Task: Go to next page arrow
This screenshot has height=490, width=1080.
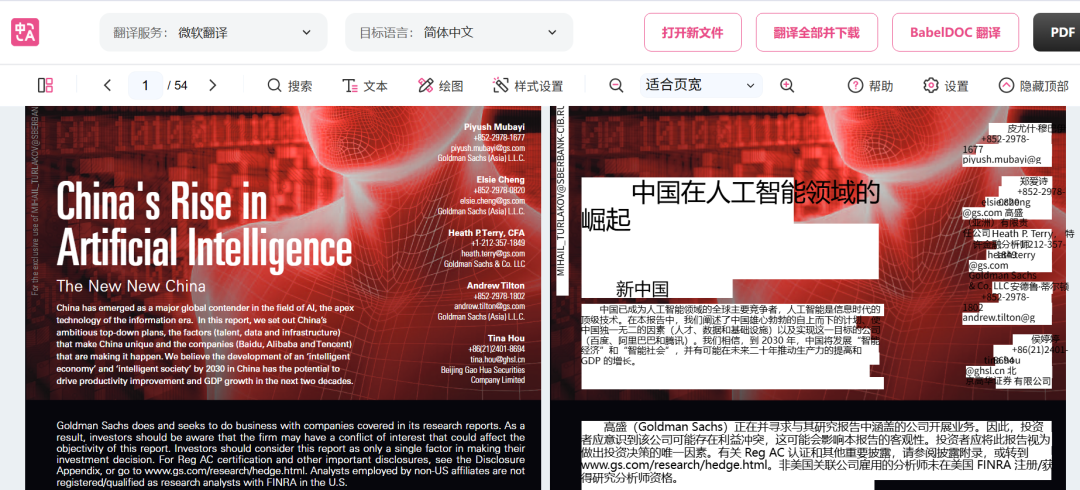Action: coord(213,85)
